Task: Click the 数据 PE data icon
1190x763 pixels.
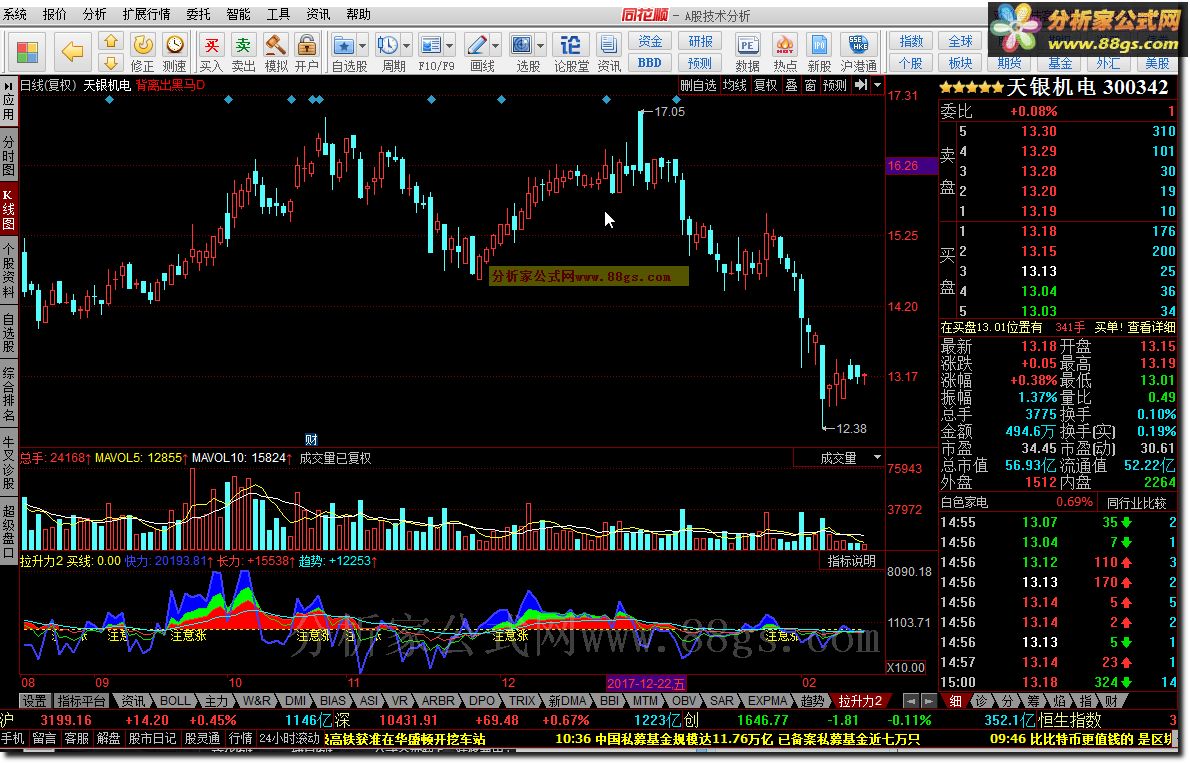Action: [748, 45]
